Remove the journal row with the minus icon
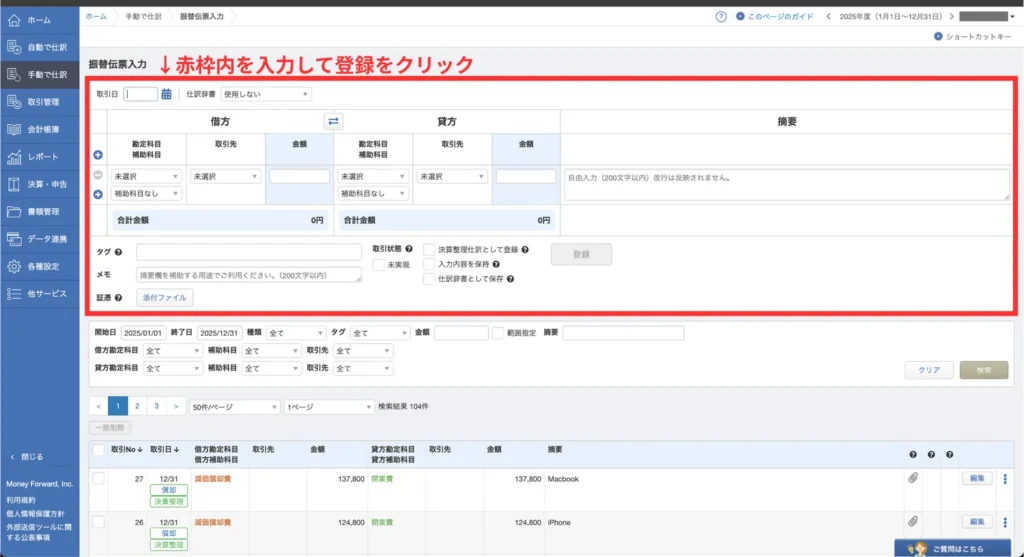 pos(98,176)
